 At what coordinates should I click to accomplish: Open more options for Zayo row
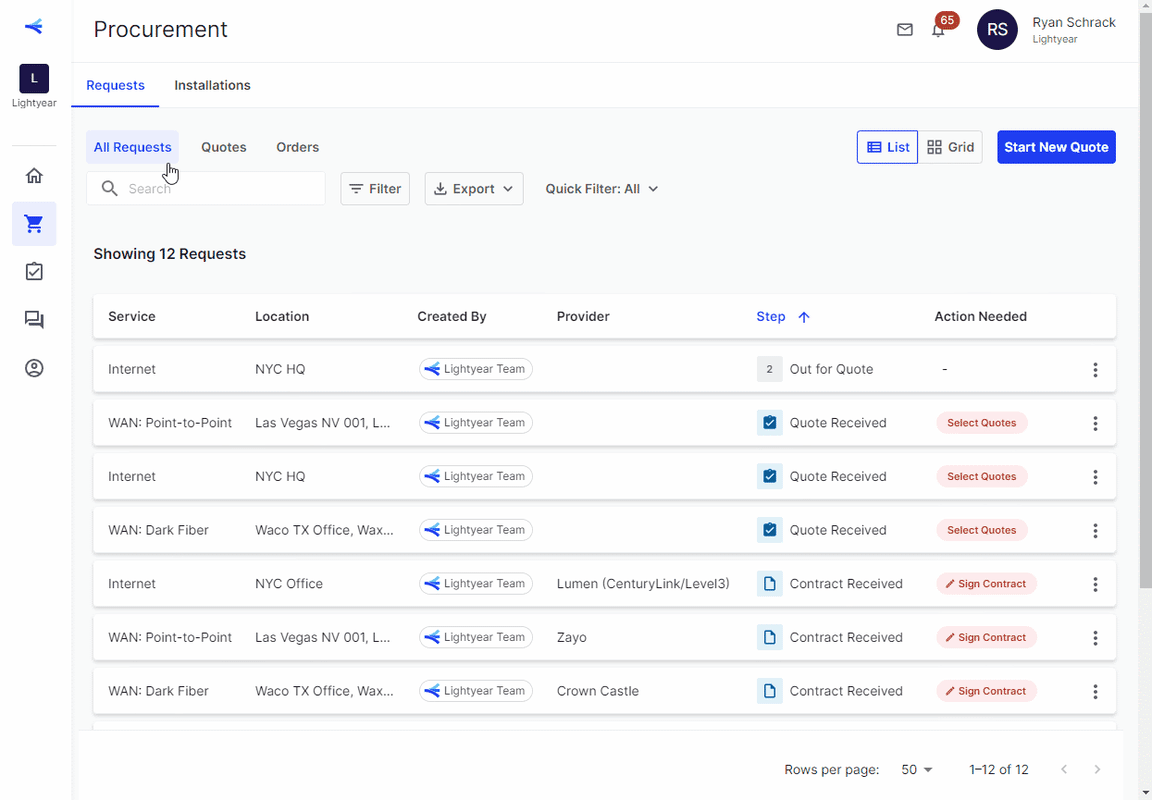click(1095, 638)
